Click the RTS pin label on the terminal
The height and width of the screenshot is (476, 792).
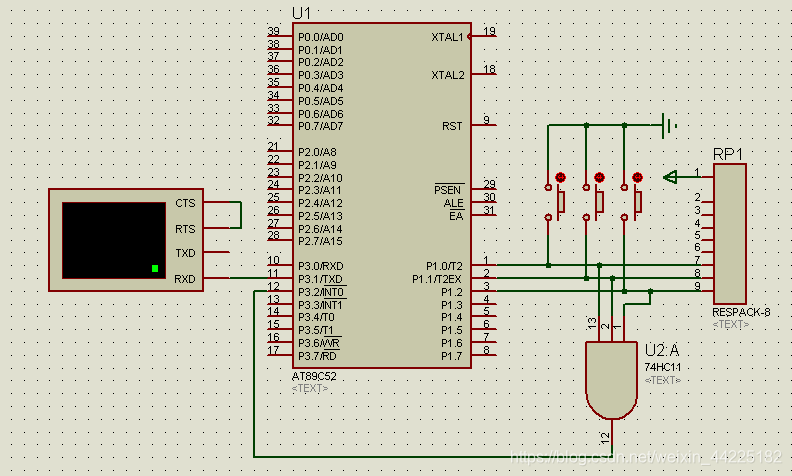(x=185, y=229)
